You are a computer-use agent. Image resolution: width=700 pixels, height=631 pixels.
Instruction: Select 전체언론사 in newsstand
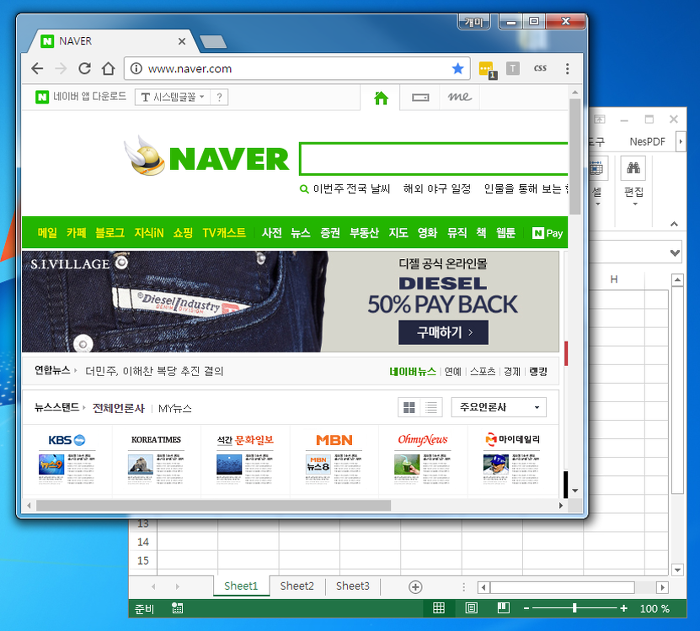118,408
